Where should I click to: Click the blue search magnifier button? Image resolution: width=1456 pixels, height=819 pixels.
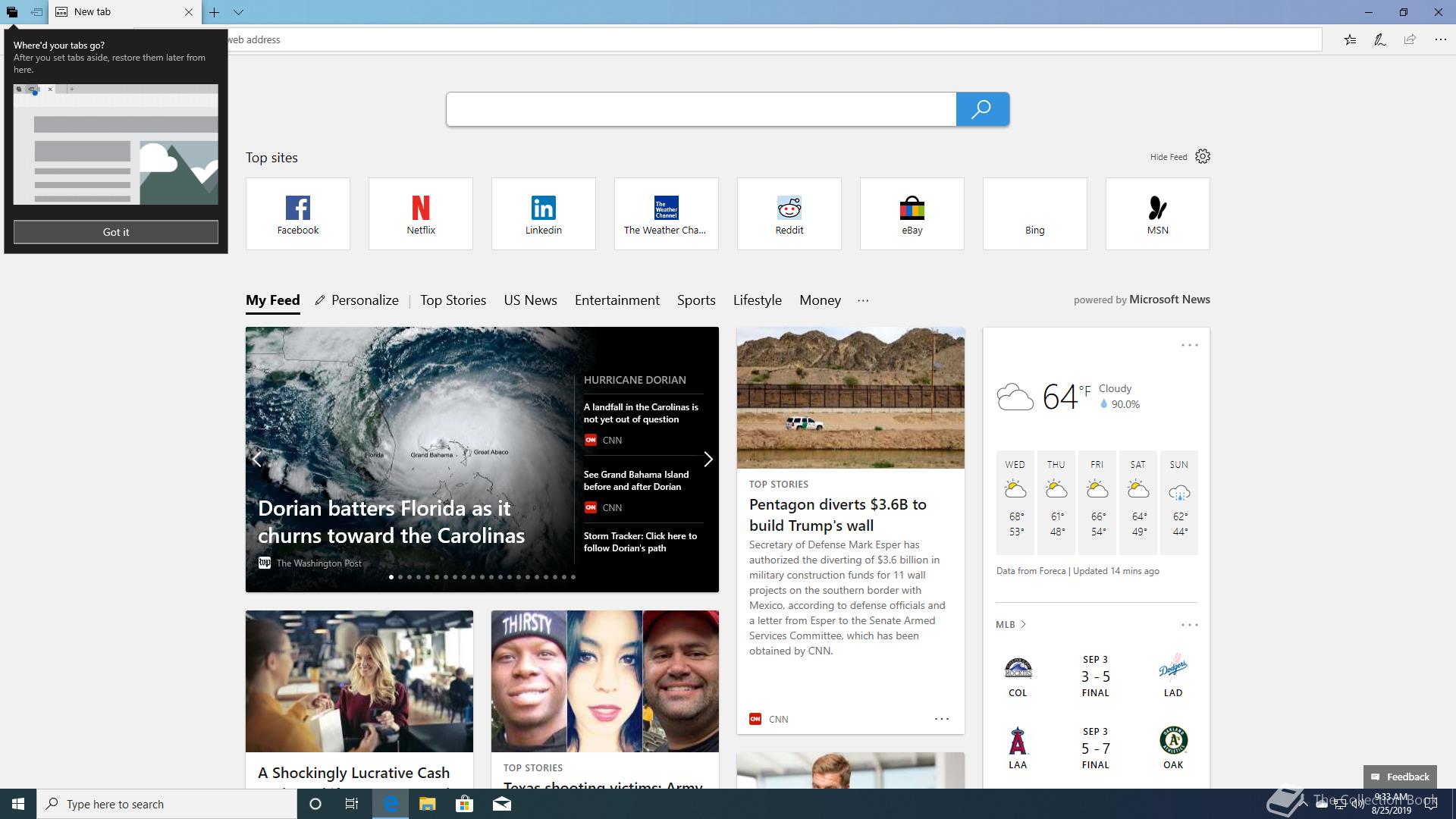click(982, 109)
